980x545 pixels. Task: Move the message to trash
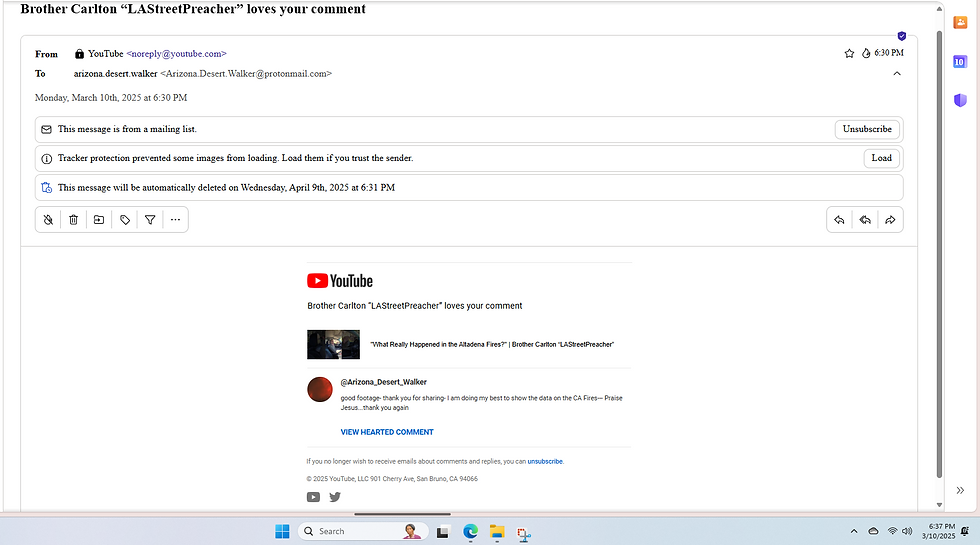(x=73, y=219)
